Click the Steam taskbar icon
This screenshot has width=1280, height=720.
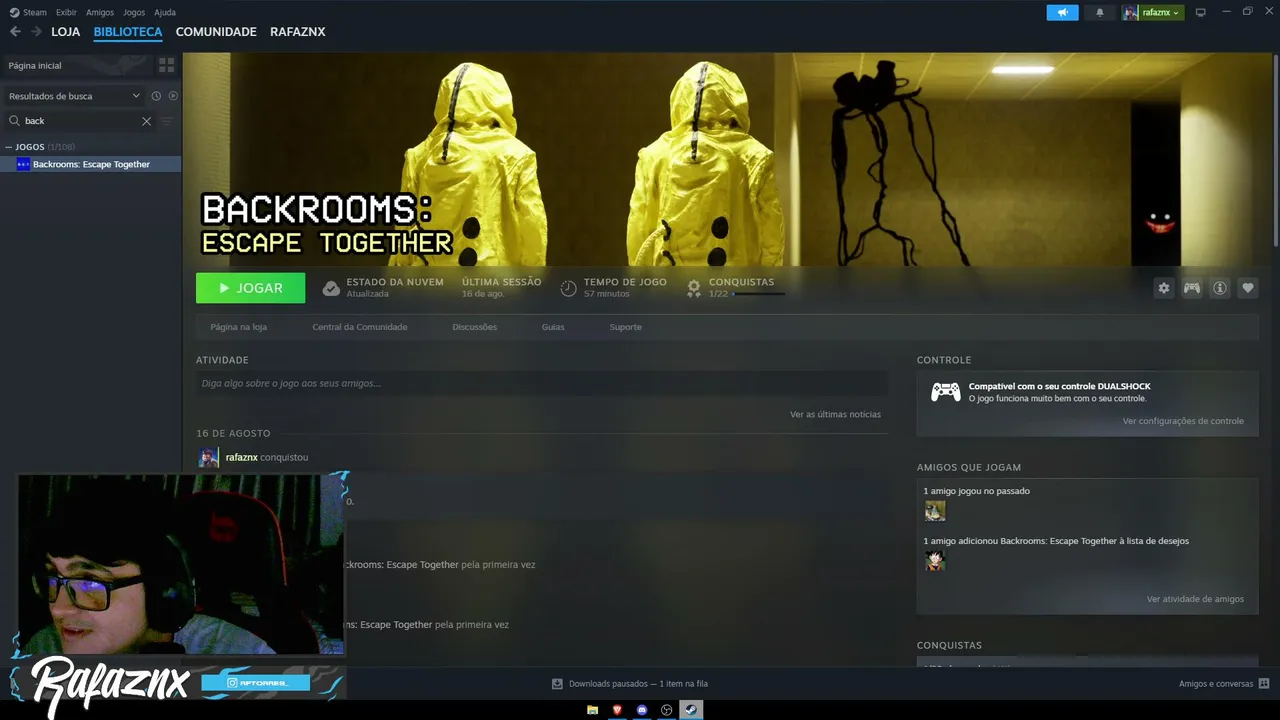click(691, 710)
